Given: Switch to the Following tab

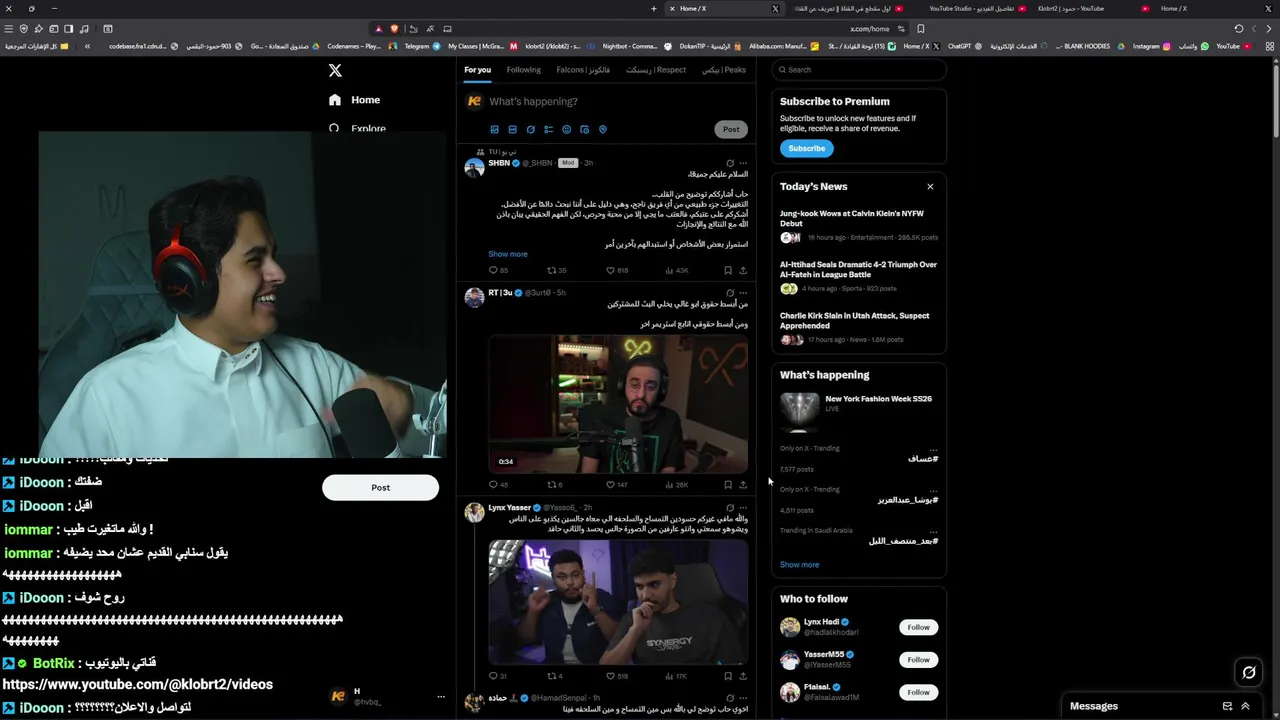Looking at the screenshot, I should pyautogui.click(x=523, y=70).
